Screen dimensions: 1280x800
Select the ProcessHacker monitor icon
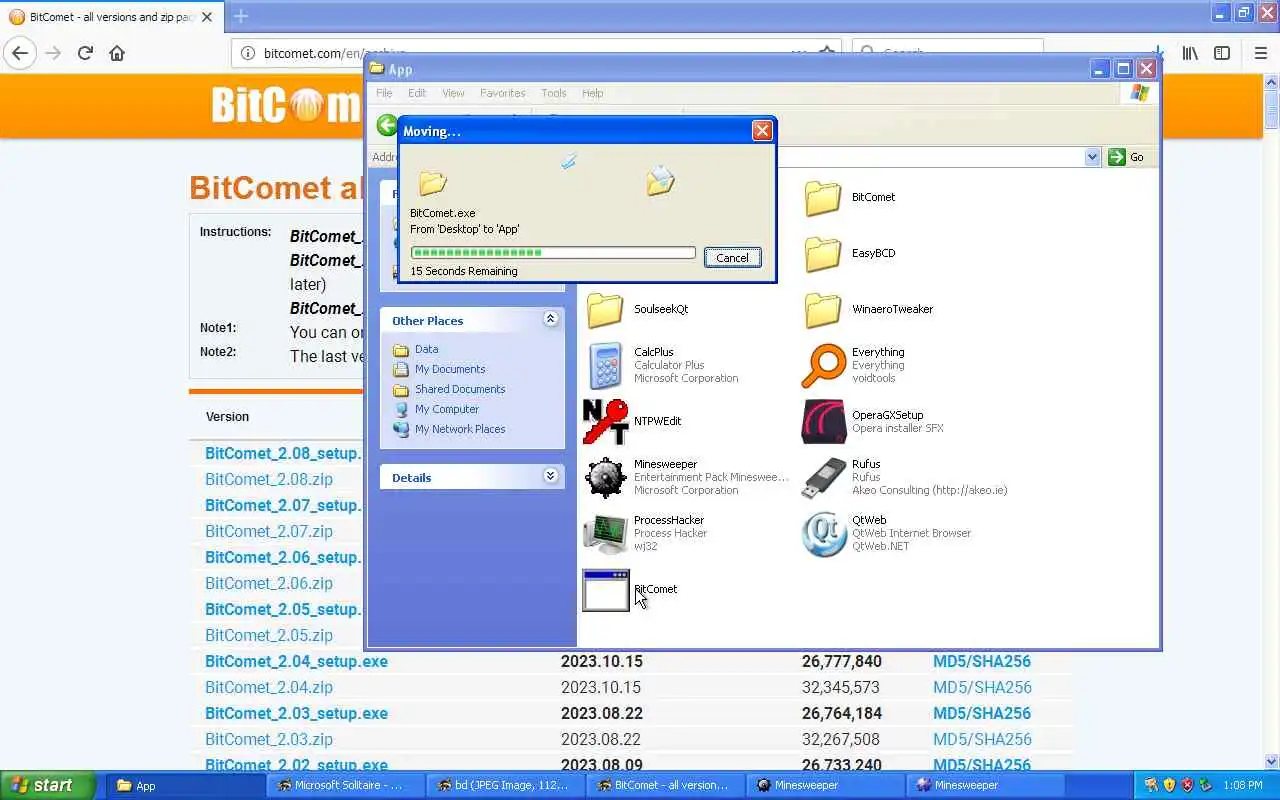[605, 533]
